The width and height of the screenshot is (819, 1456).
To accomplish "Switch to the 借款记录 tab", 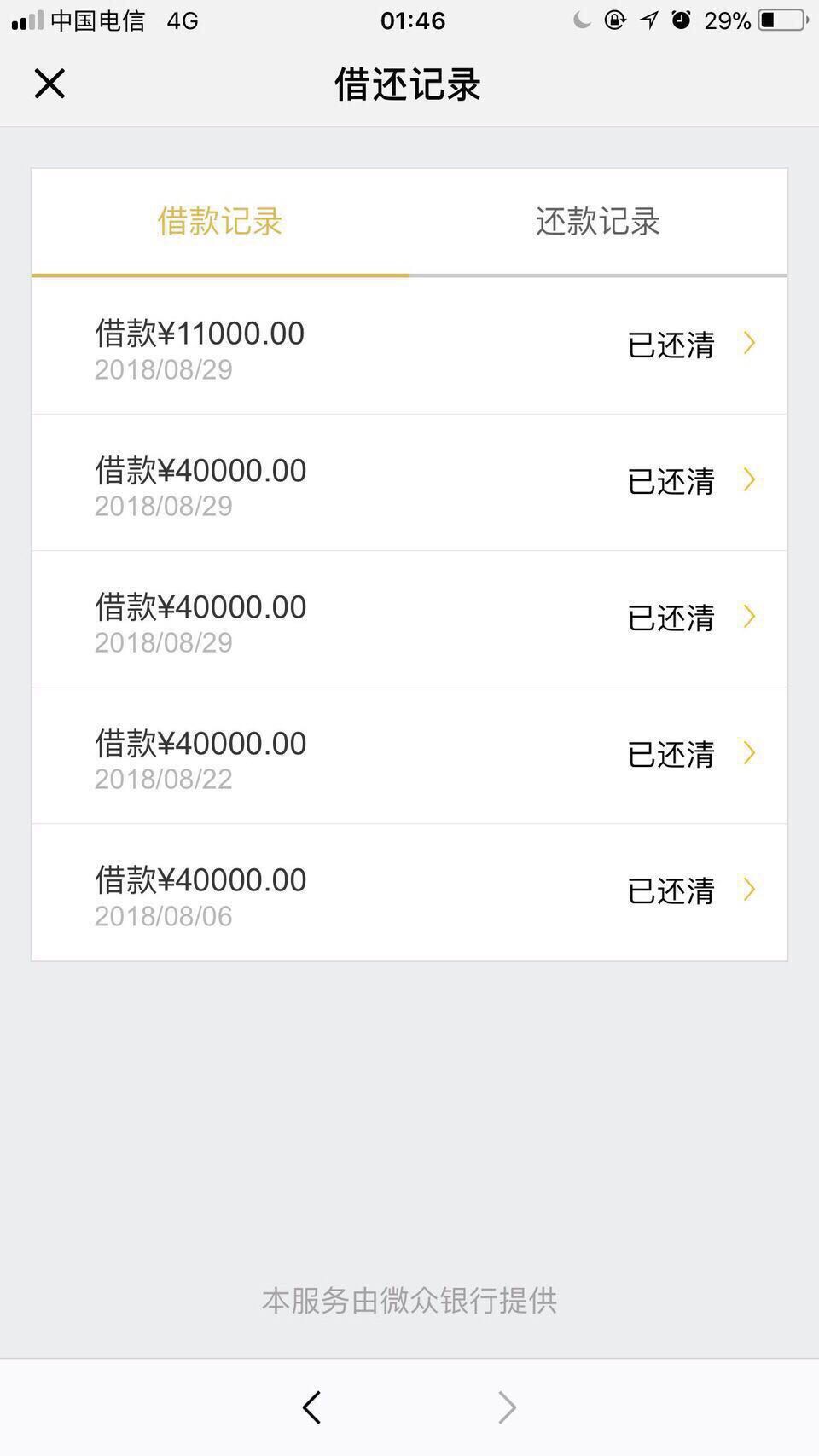I will point(220,222).
